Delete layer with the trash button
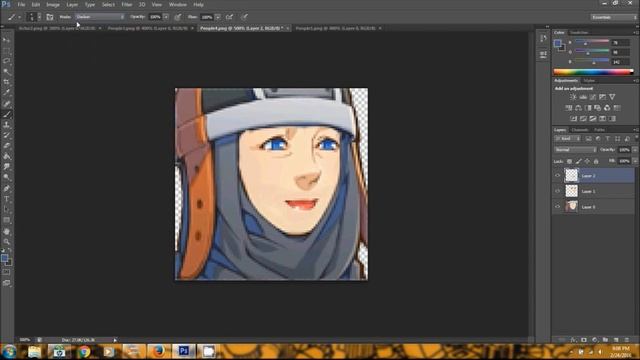 [627, 340]
